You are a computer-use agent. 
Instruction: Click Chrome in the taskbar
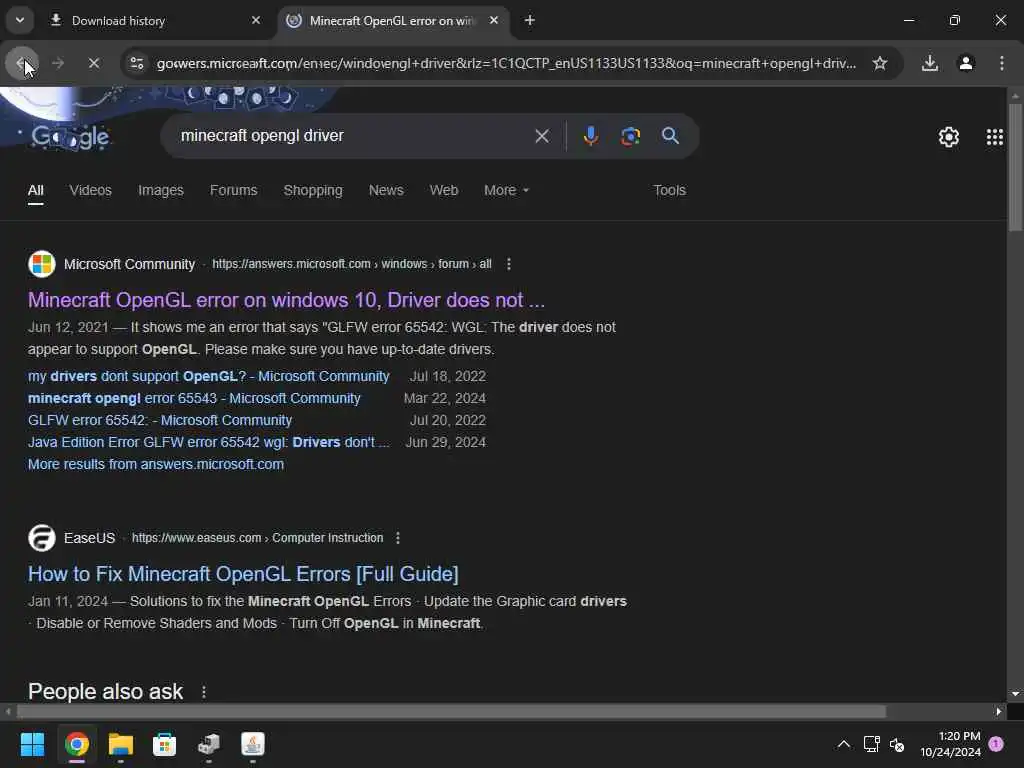(77, 744)
